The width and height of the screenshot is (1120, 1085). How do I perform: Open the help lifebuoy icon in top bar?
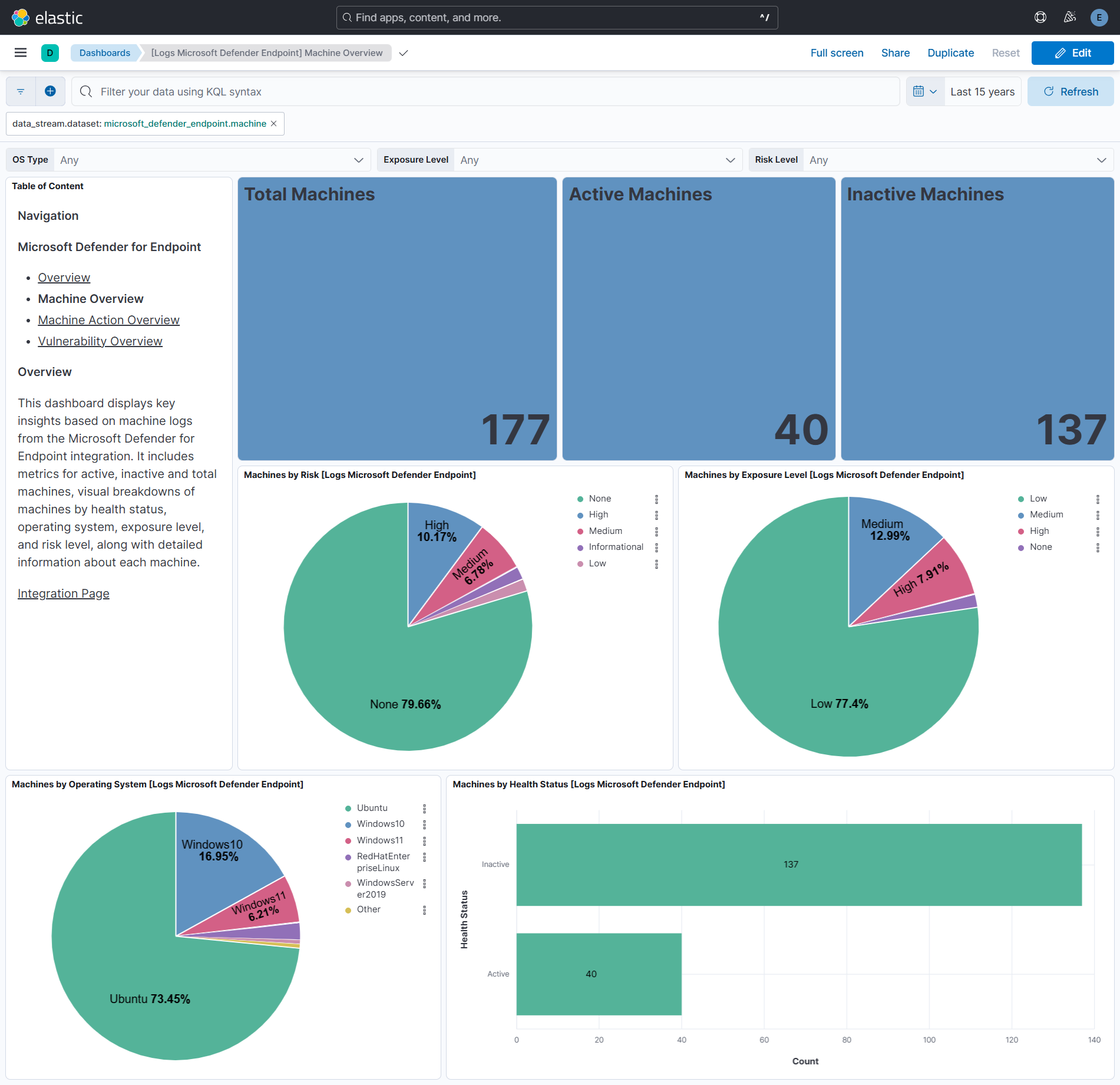1040,17
